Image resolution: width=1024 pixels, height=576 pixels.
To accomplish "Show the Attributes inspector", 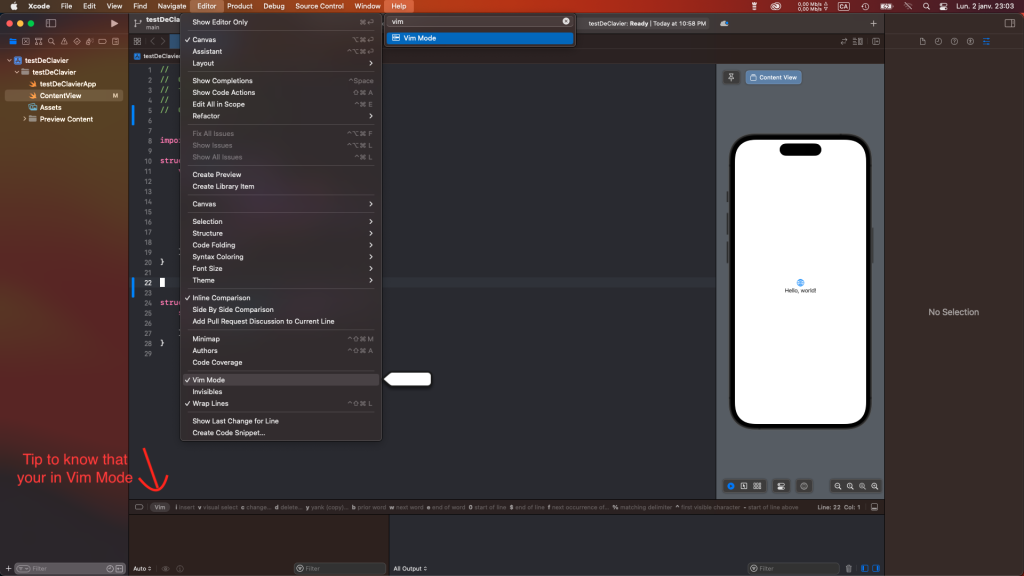I will click(x=986, y=42).
